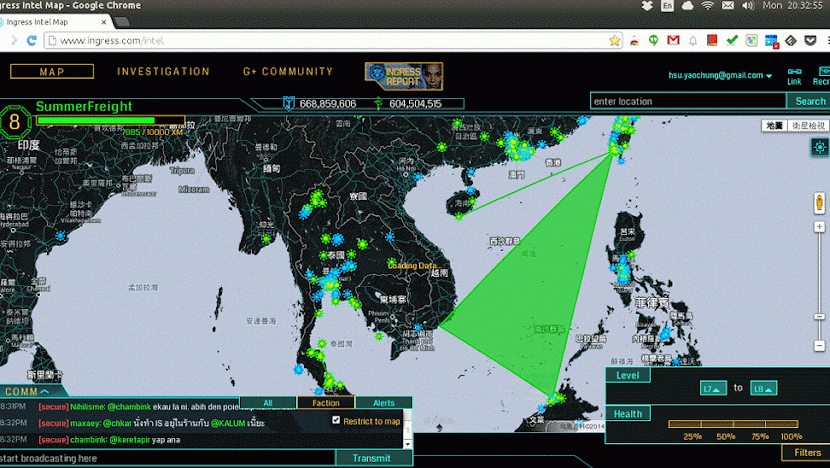Click the green XM progress bar
Screen dimensions: 830x468
[111, 120]
